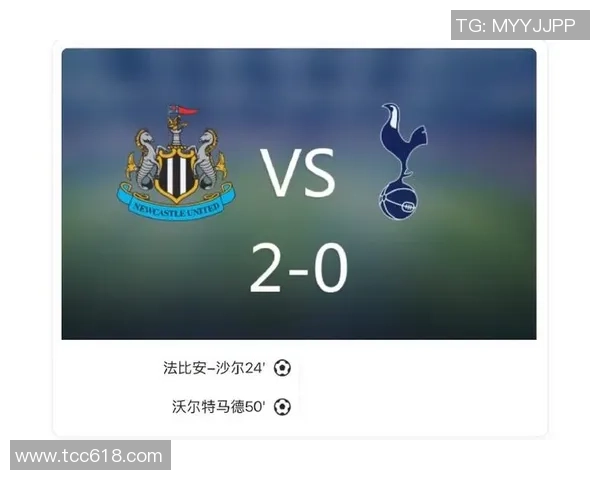Select goal scorer 法比安-沙尔24'
The width and height of the screenshot is (600, 480).
(214, 368)
